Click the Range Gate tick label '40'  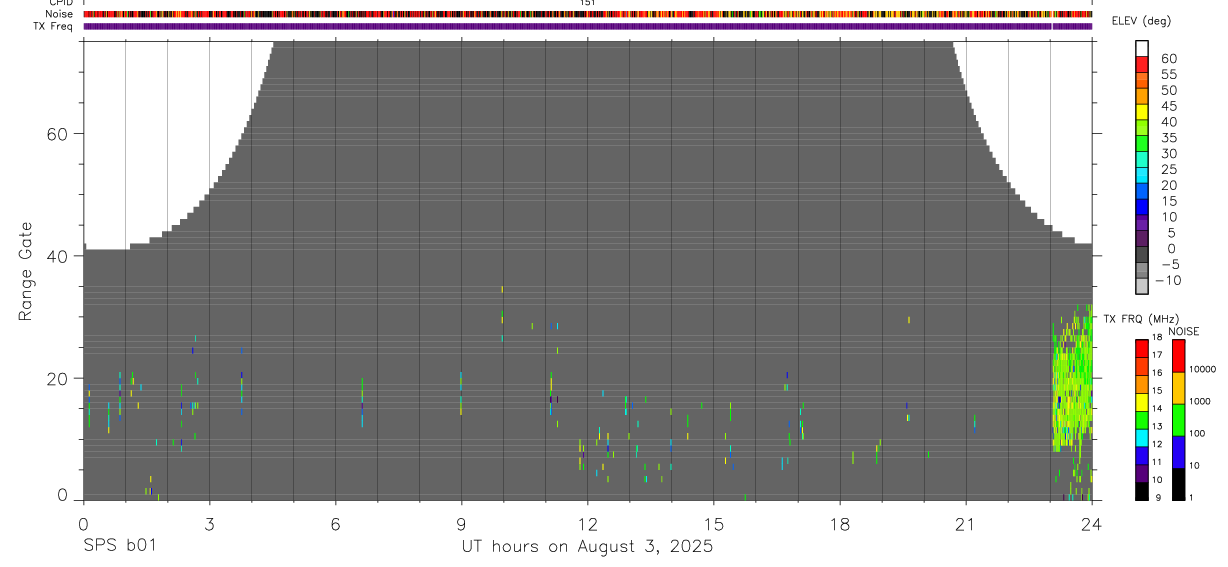point(58,256)
